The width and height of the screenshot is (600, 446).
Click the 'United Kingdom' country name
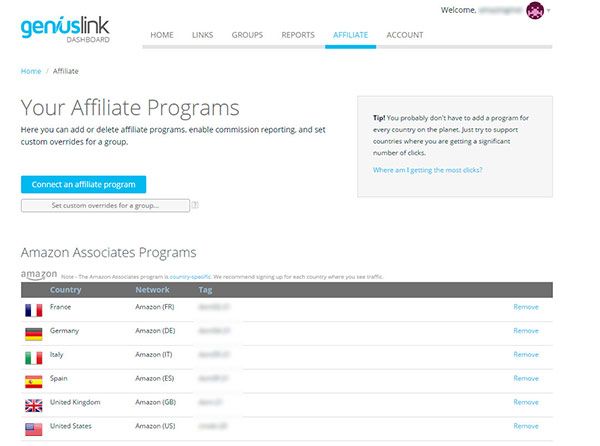coord(75,402)
